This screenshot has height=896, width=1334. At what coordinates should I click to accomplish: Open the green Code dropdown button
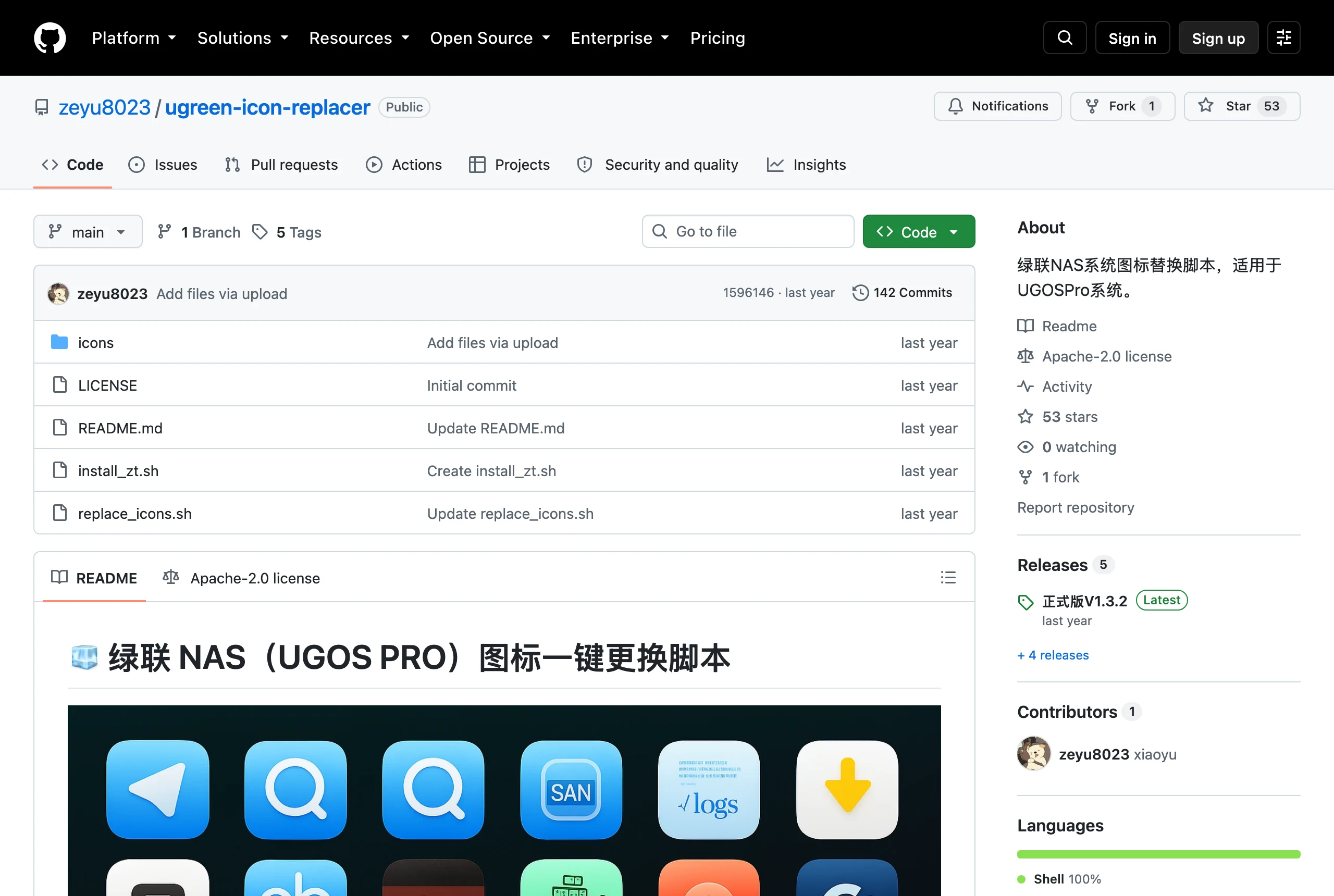[x=919, y=231]
